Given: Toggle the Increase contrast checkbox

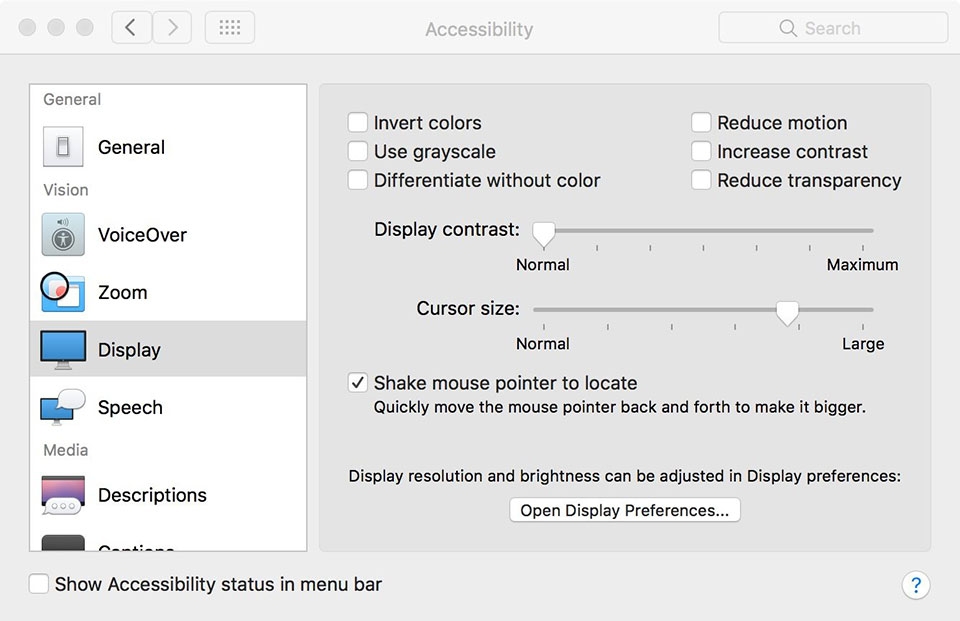Looking at the screenshot, I should pyautogui.click(x=701, y=152).
